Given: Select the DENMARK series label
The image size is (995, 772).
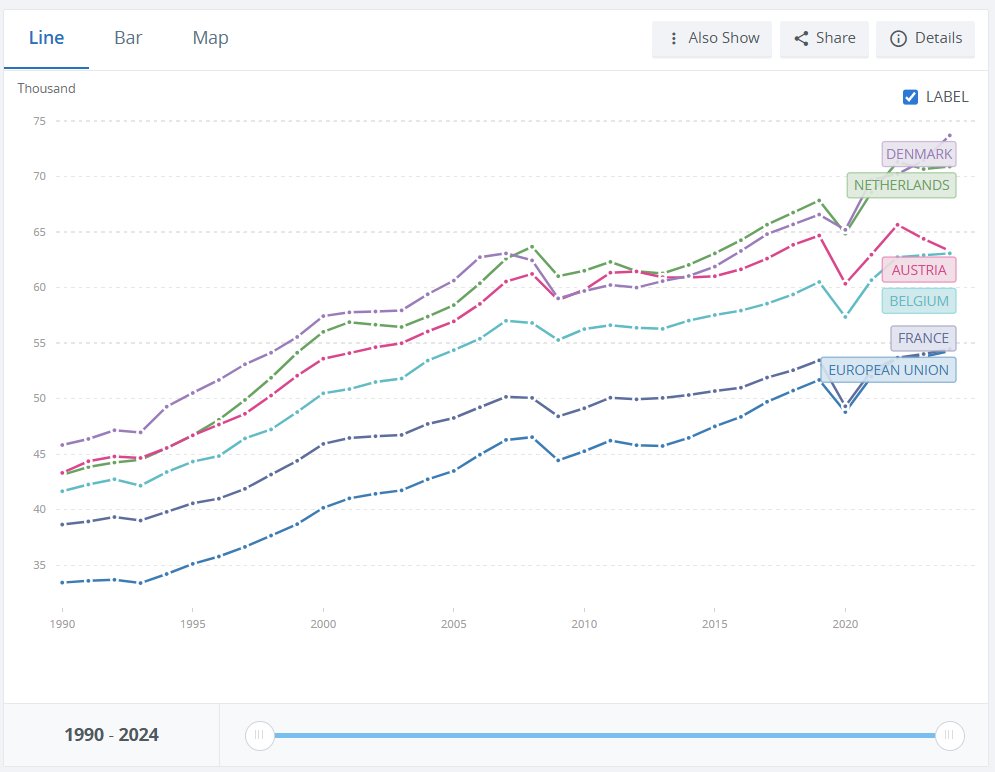Looking at the screenshot, I should click(x=919, y=154).
